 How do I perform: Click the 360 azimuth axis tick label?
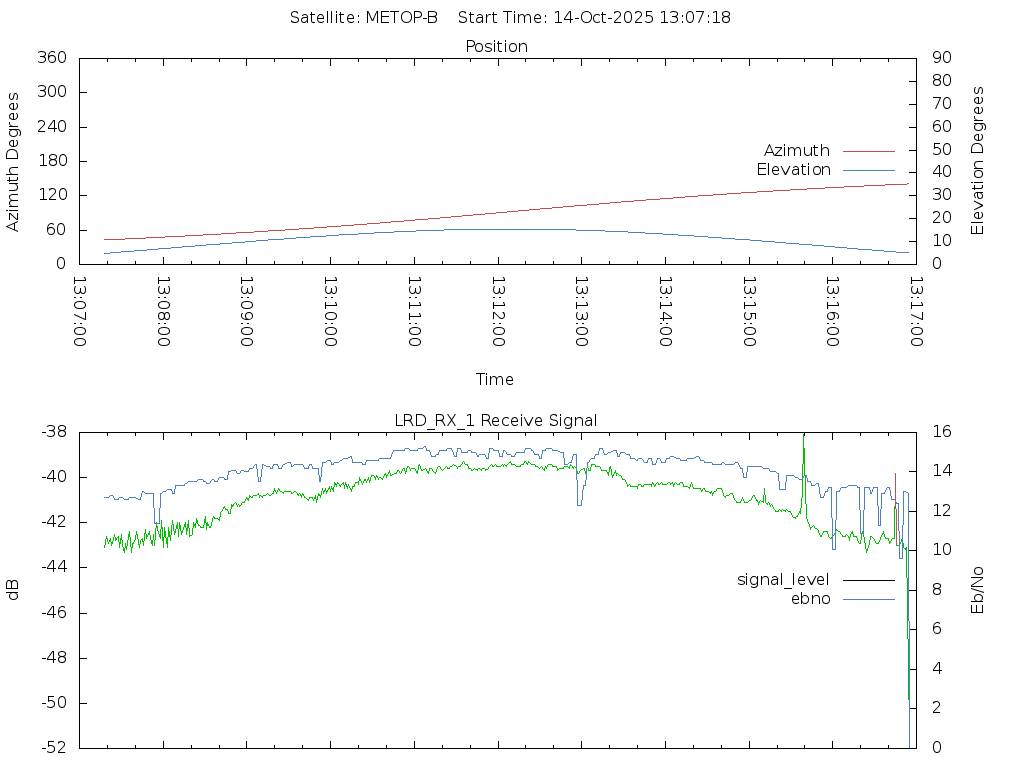(x=52, y=58)
